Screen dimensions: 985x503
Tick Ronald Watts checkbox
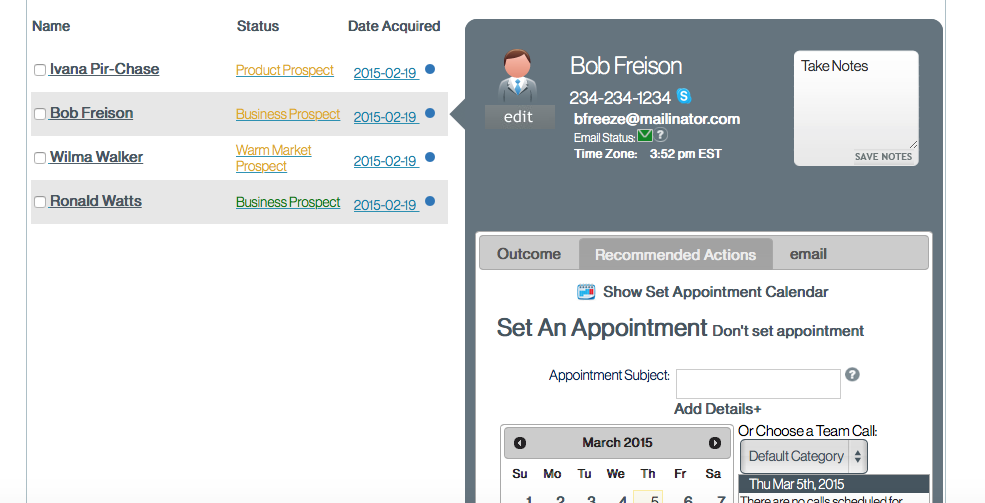pos(40,202)
